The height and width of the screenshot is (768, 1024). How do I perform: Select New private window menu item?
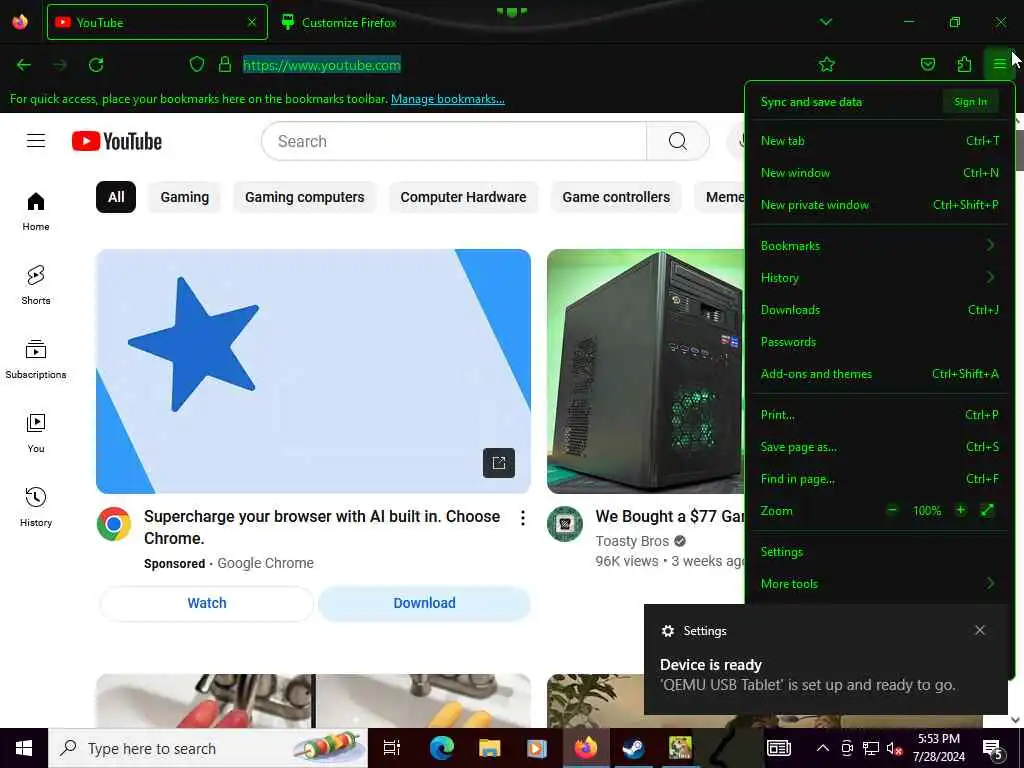pyautogui.click(x=880, y=204)
